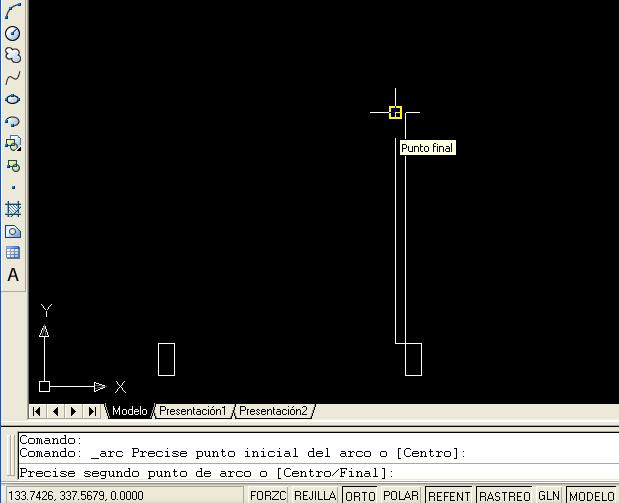Open the Insert Block tool
The width and height of the screenshot is (619, 503).
click(x=13, y=143)
